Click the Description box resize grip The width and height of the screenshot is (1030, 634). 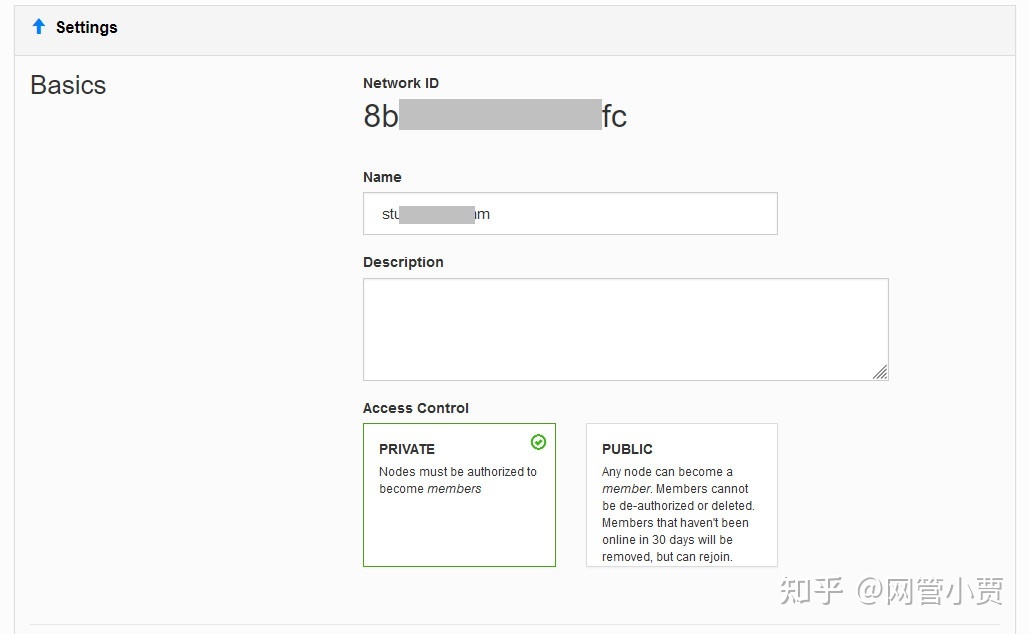tap(880, 373)
